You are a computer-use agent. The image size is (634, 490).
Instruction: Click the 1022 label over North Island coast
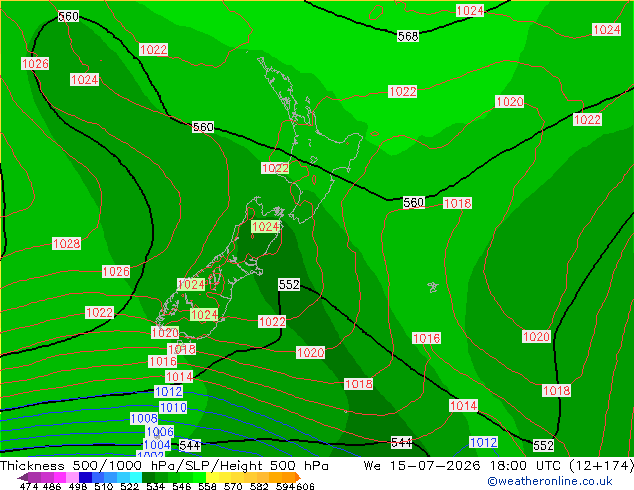pos(275,168)
